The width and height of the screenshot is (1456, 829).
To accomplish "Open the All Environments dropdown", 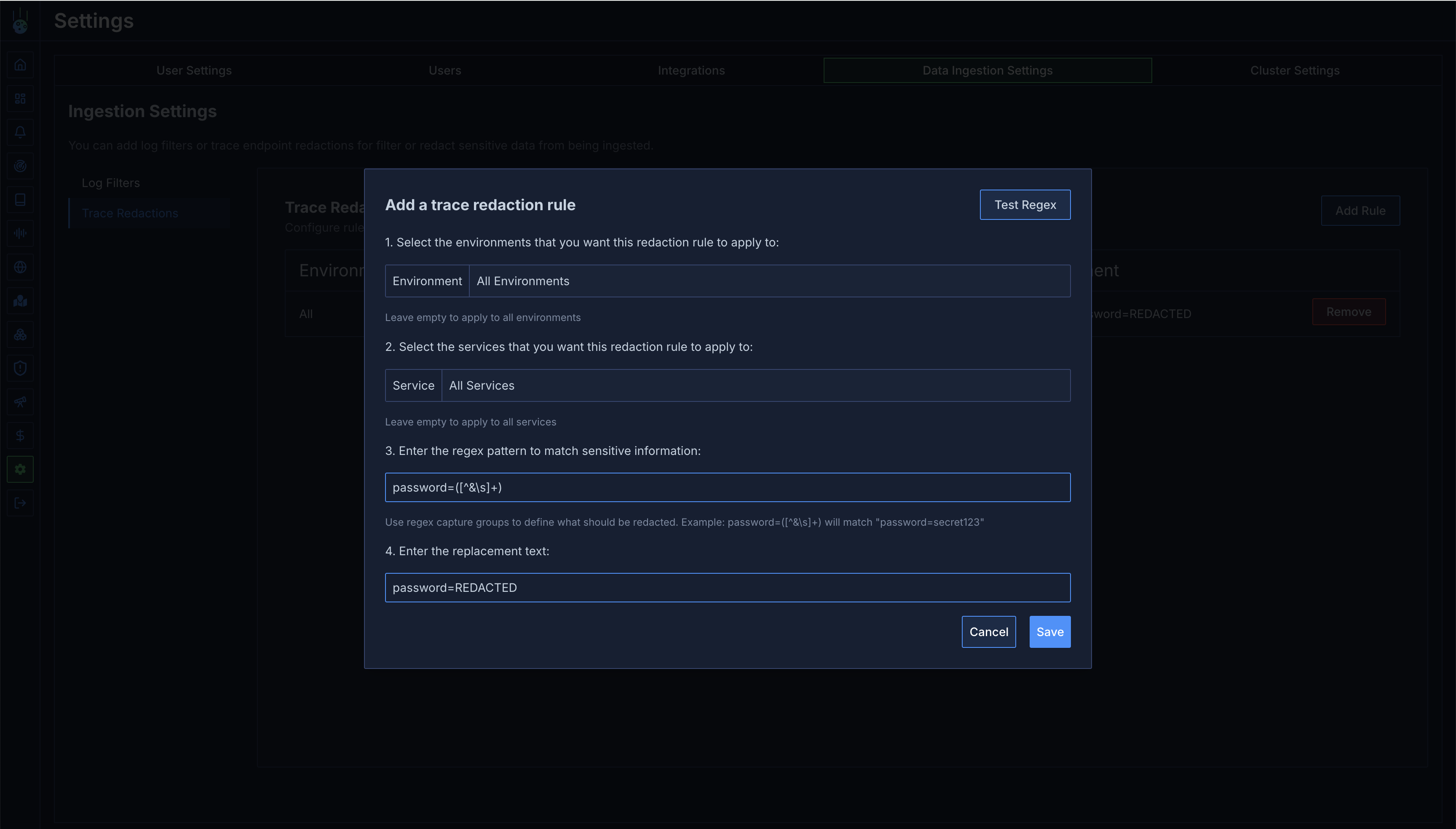I will tap(769, 281).
